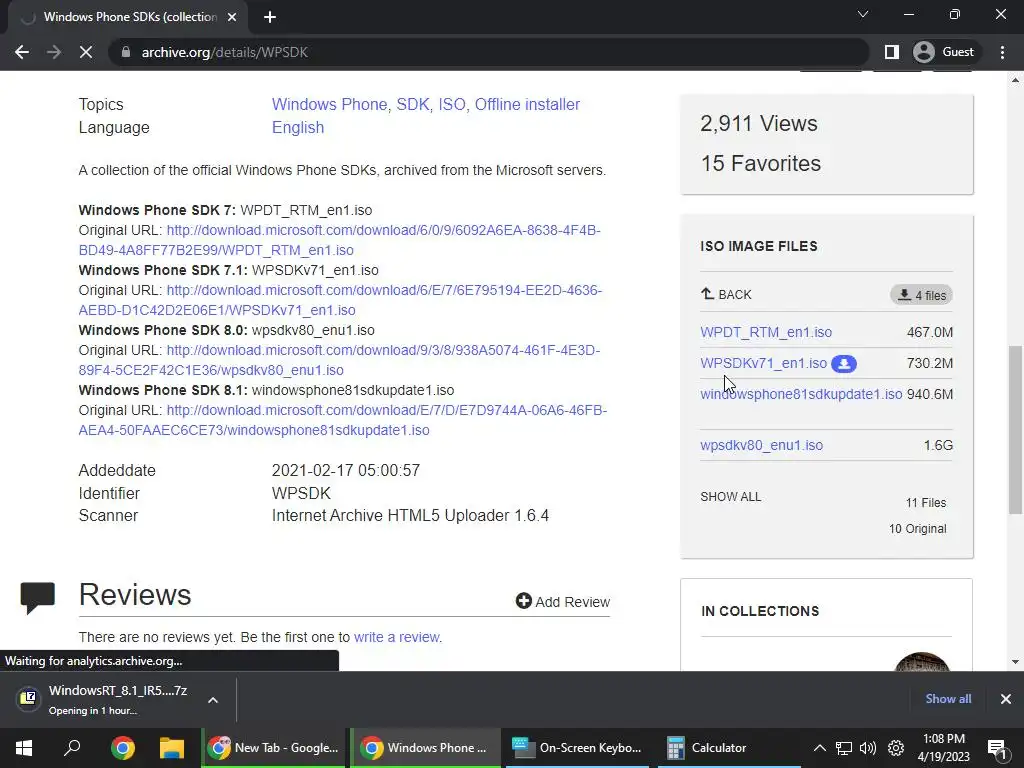Expand the WindowsRT download options chevron
This screenshot has height=768, width=1024.
[213, 700]
